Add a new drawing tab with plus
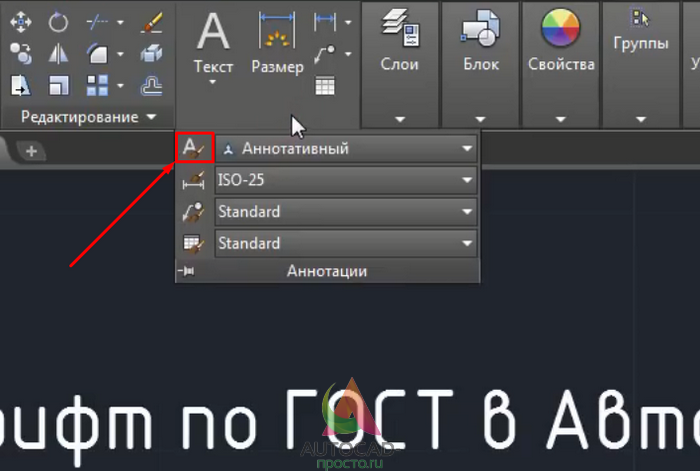This screenshot has height=471, width=700. pyautogui.click(x=31, y=151)
